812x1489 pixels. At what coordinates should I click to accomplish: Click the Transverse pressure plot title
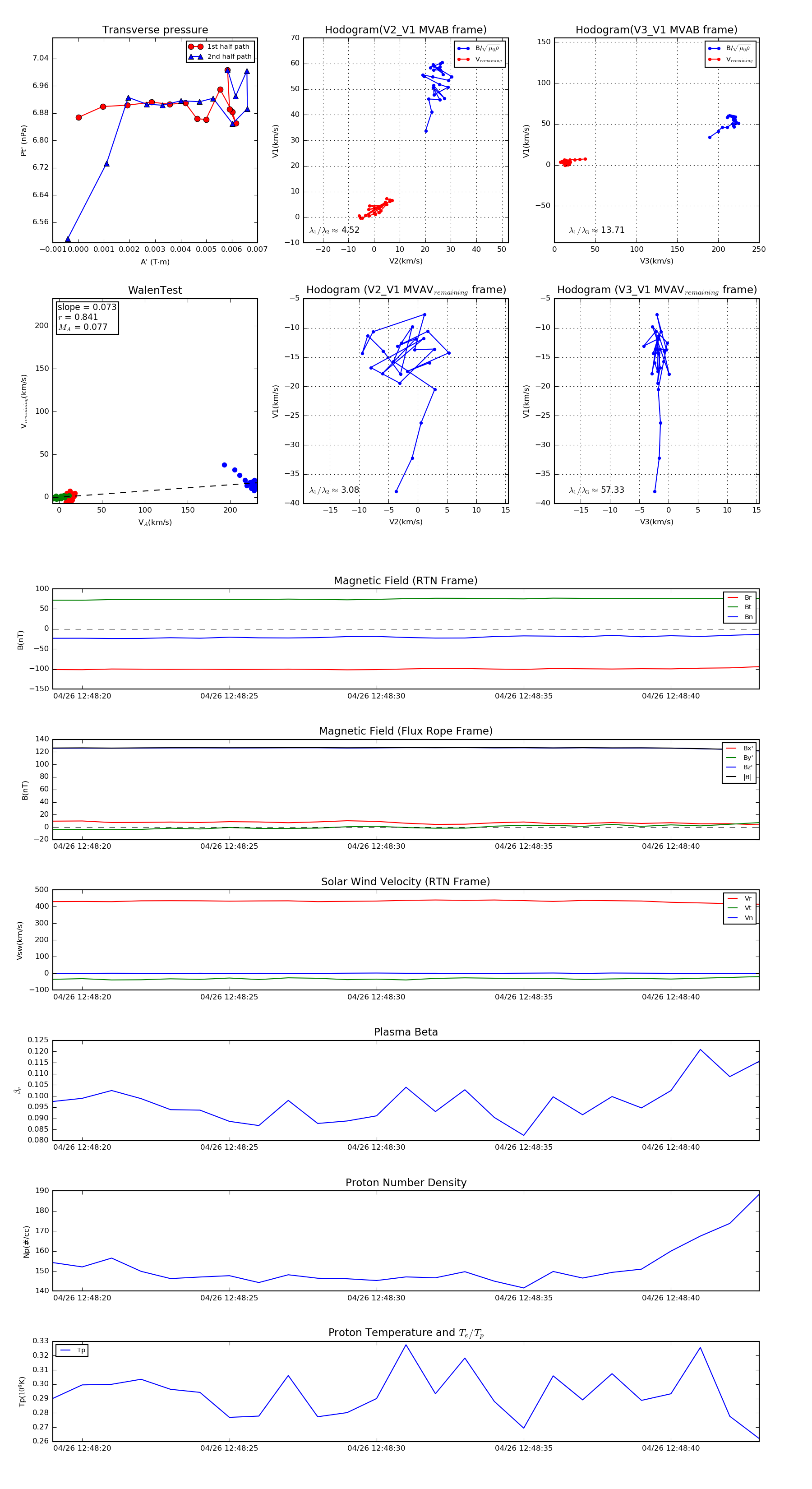tap(155, 30)
